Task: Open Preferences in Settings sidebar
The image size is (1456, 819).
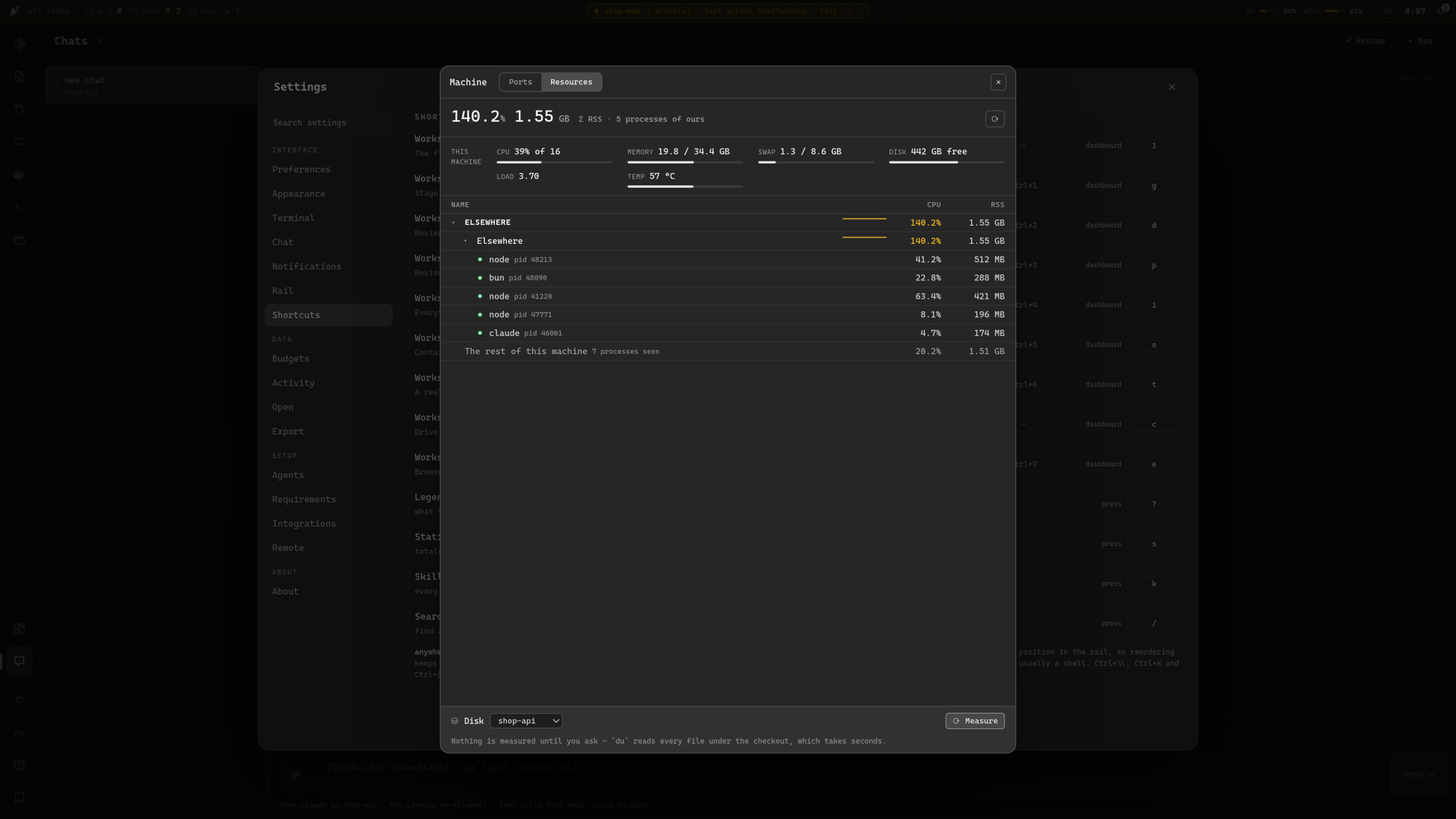Action: click(x=328, y=170)
